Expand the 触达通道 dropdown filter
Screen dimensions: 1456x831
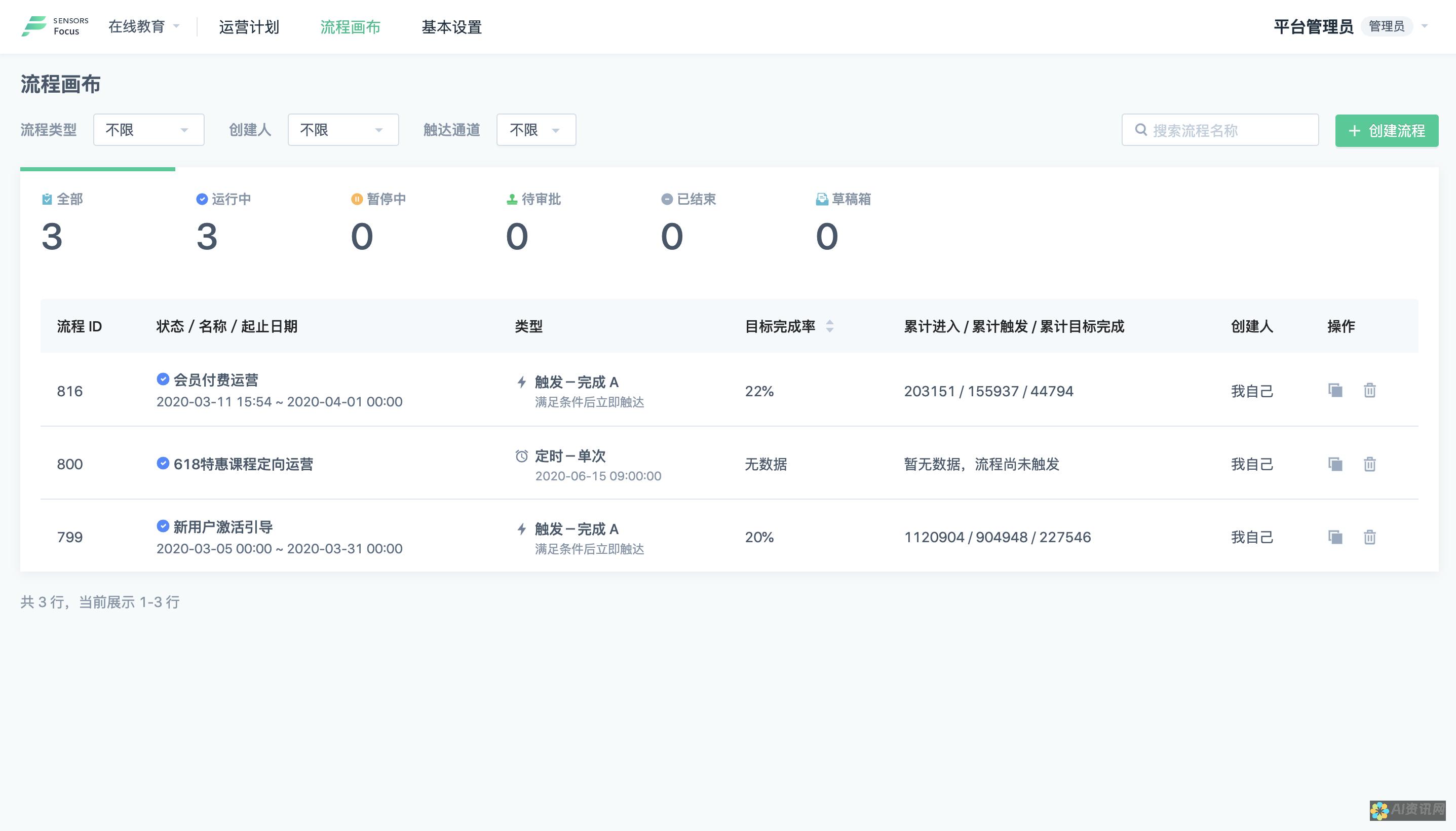click(536, 129)
